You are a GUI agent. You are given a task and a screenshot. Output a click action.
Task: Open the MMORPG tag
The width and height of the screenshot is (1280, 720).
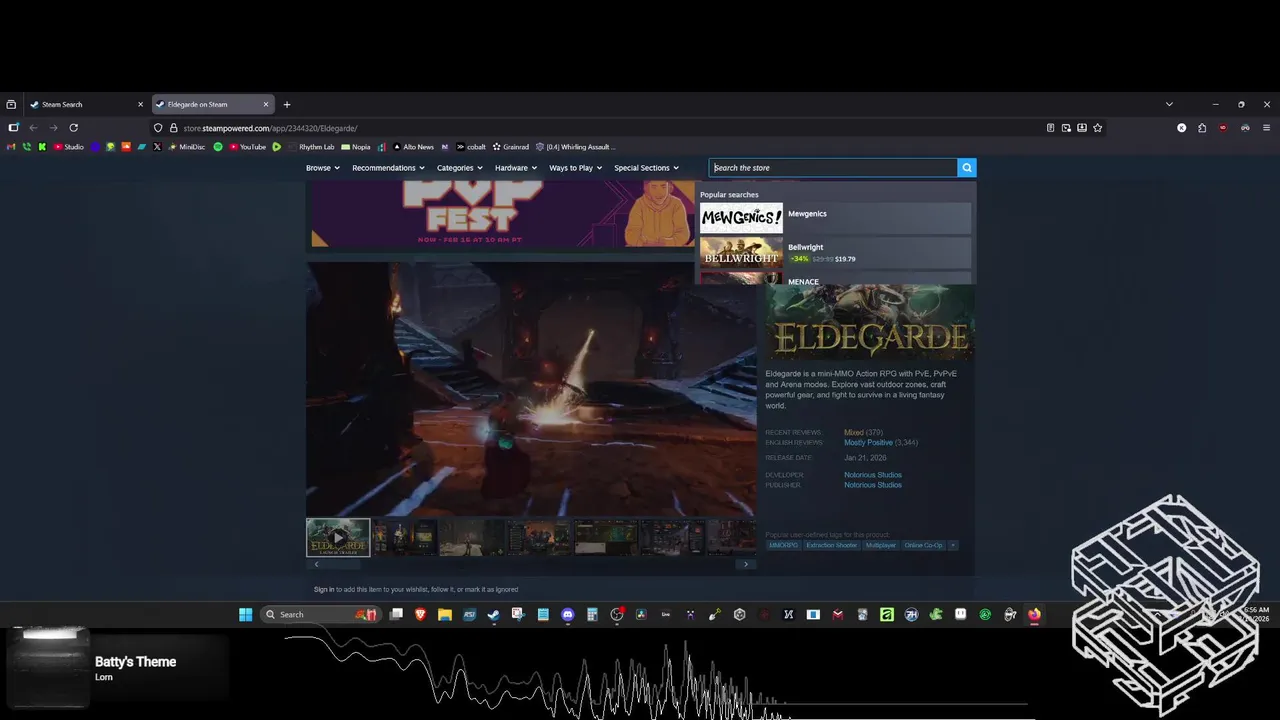pos(783,545)
